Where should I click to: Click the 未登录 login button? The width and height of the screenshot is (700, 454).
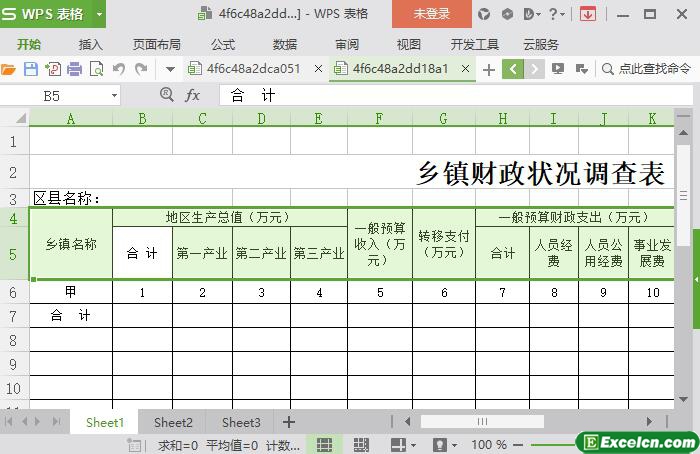point(431,14)
